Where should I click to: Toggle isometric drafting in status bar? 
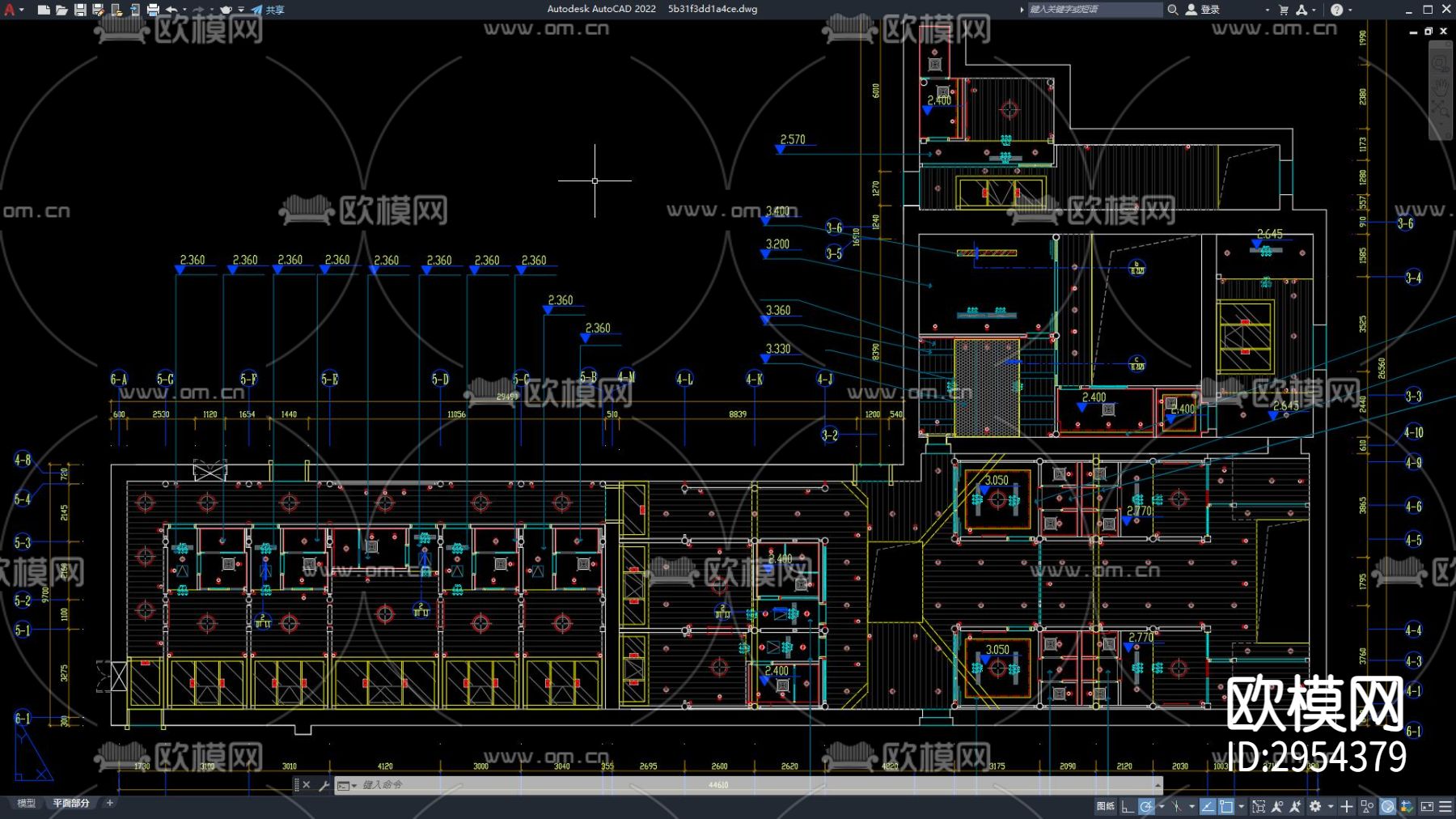pos(1177,806)
